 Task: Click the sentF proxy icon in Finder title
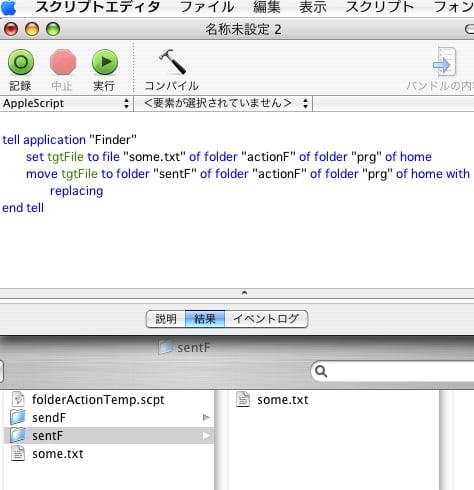point(166,347)
